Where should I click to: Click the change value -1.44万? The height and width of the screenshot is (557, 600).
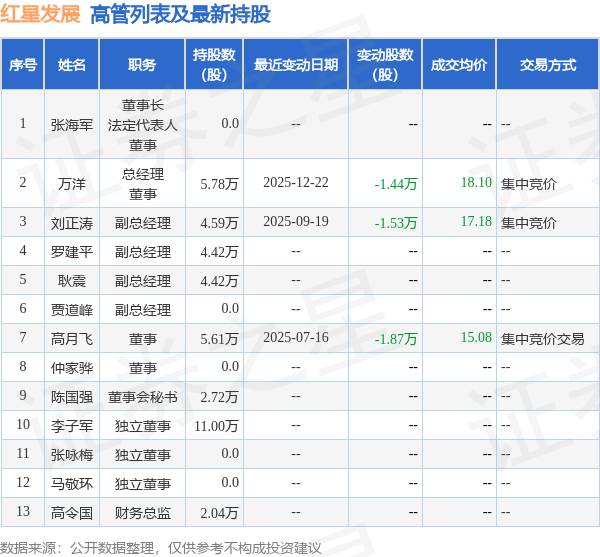coord(396,184)
